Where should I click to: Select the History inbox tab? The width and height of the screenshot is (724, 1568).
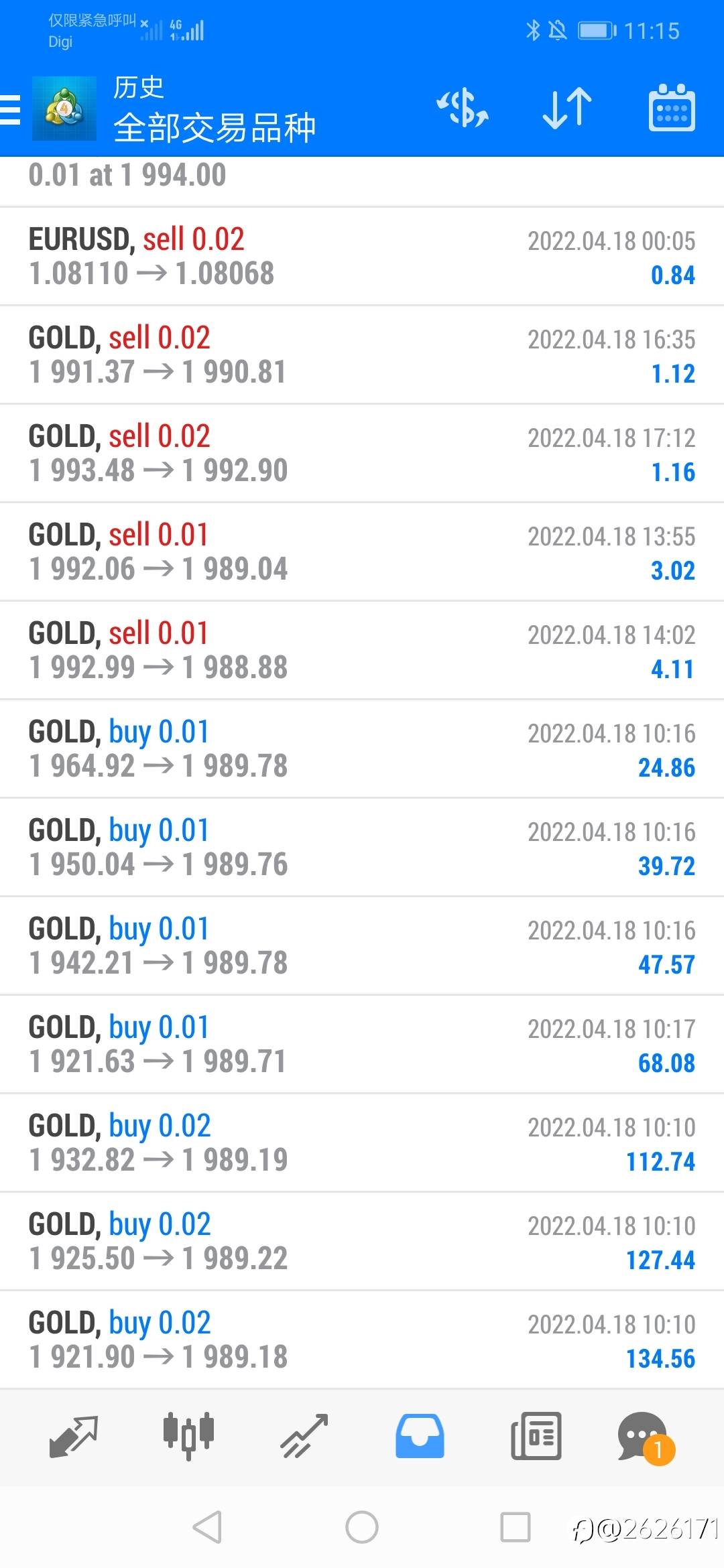tap(420, 1436)
